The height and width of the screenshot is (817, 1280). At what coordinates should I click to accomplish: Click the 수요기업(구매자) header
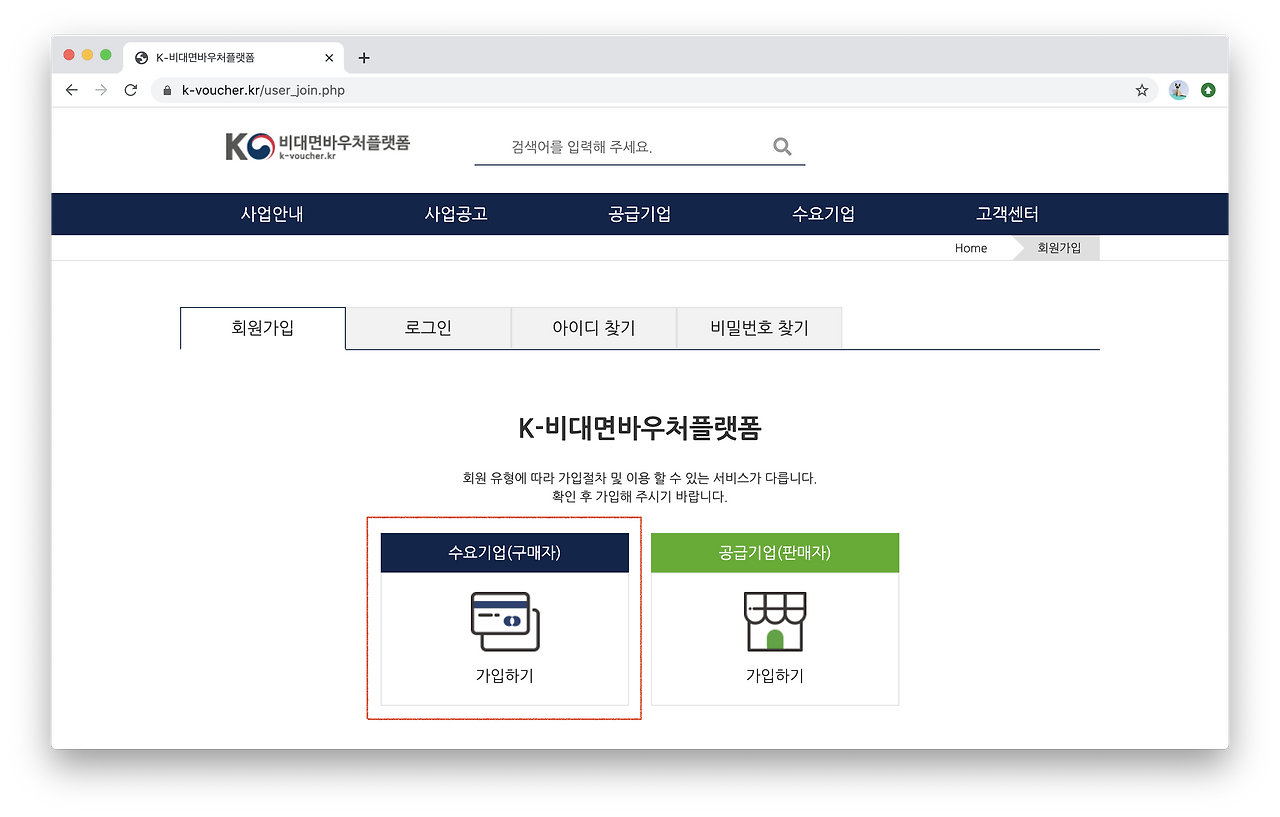point(505,553)
